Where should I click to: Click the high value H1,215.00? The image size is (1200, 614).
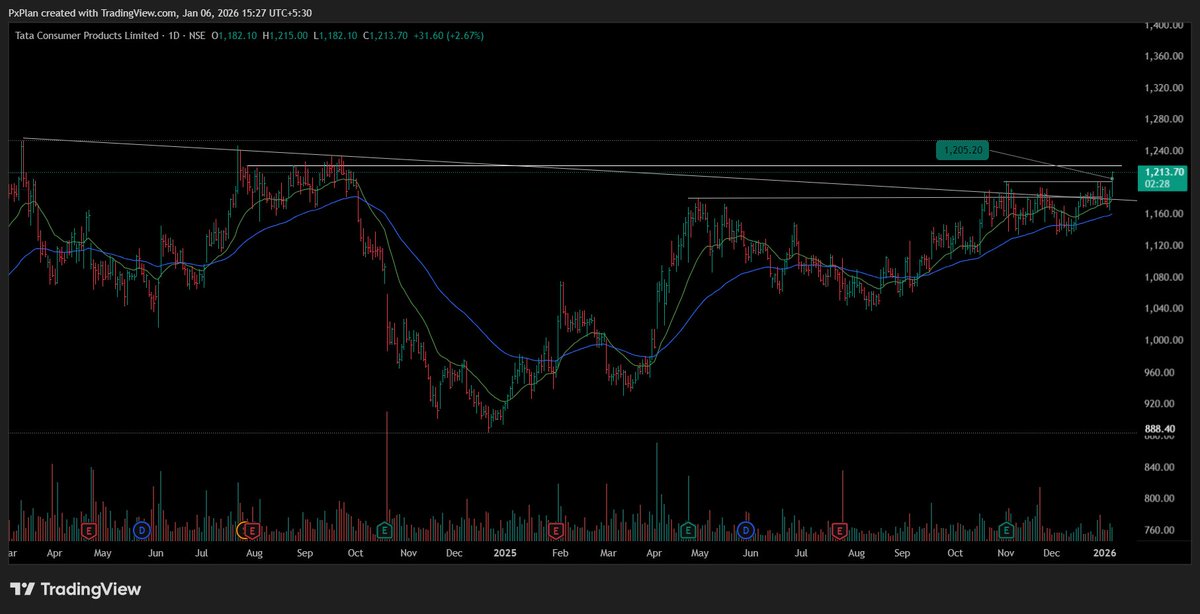coord(287,35)
